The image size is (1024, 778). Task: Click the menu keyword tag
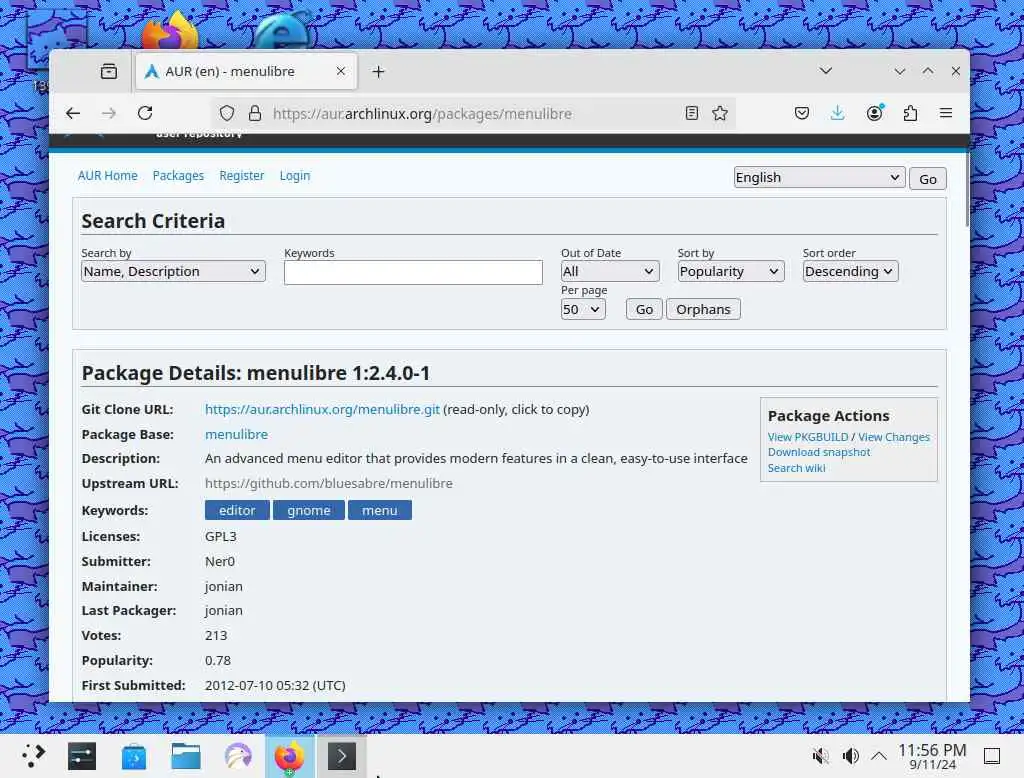379,510
